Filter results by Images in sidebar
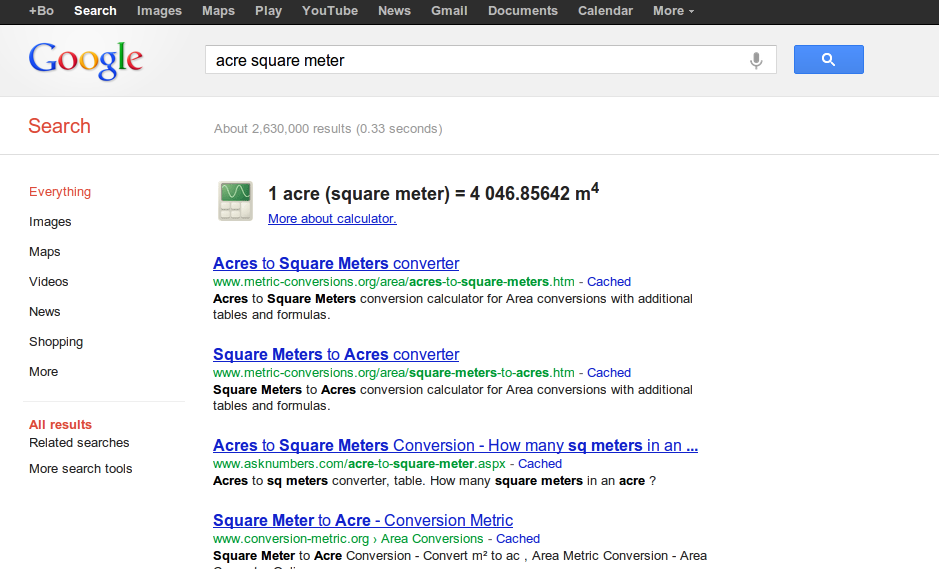This screenshot has height=569, width=939. (x=50, y=222)
